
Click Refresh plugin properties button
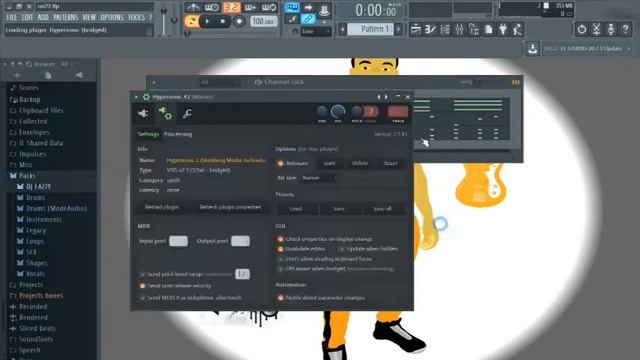(x=230, y=207)
